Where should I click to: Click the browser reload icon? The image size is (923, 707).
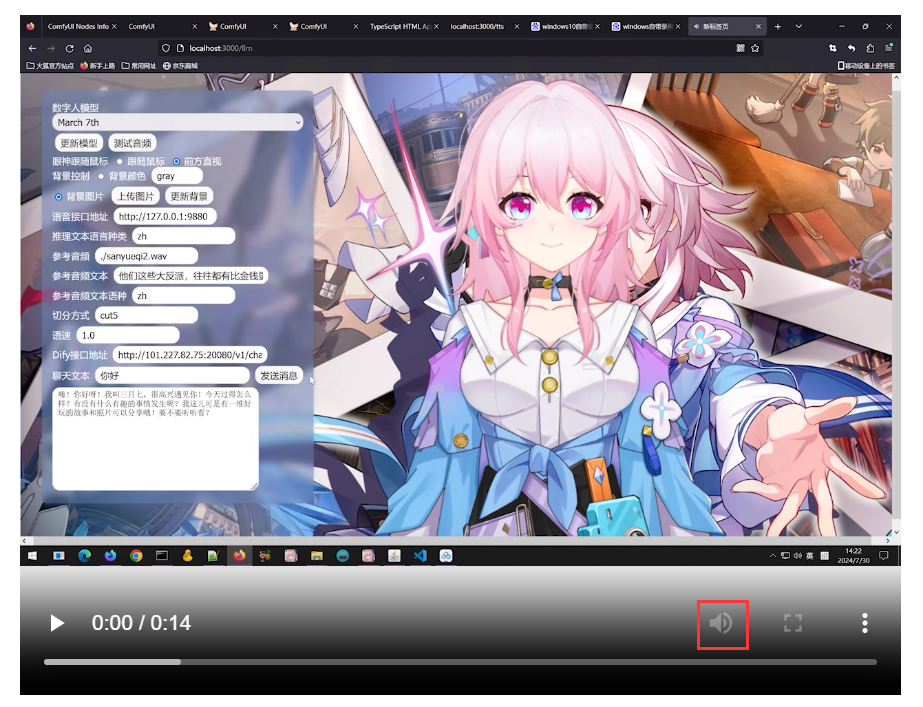[69, 48]
